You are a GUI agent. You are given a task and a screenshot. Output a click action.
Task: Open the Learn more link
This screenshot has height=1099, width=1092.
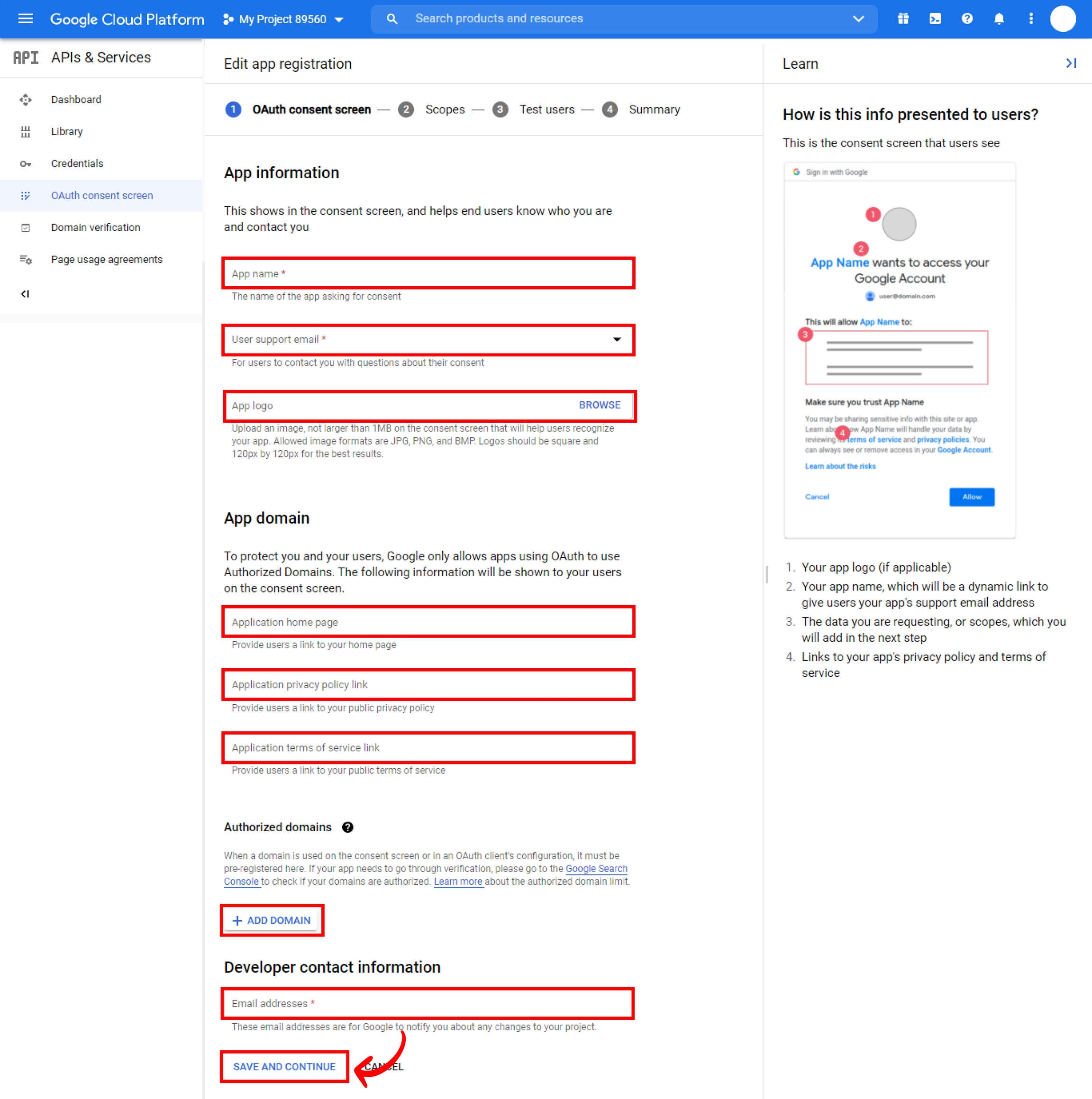(x=458, y=881)
